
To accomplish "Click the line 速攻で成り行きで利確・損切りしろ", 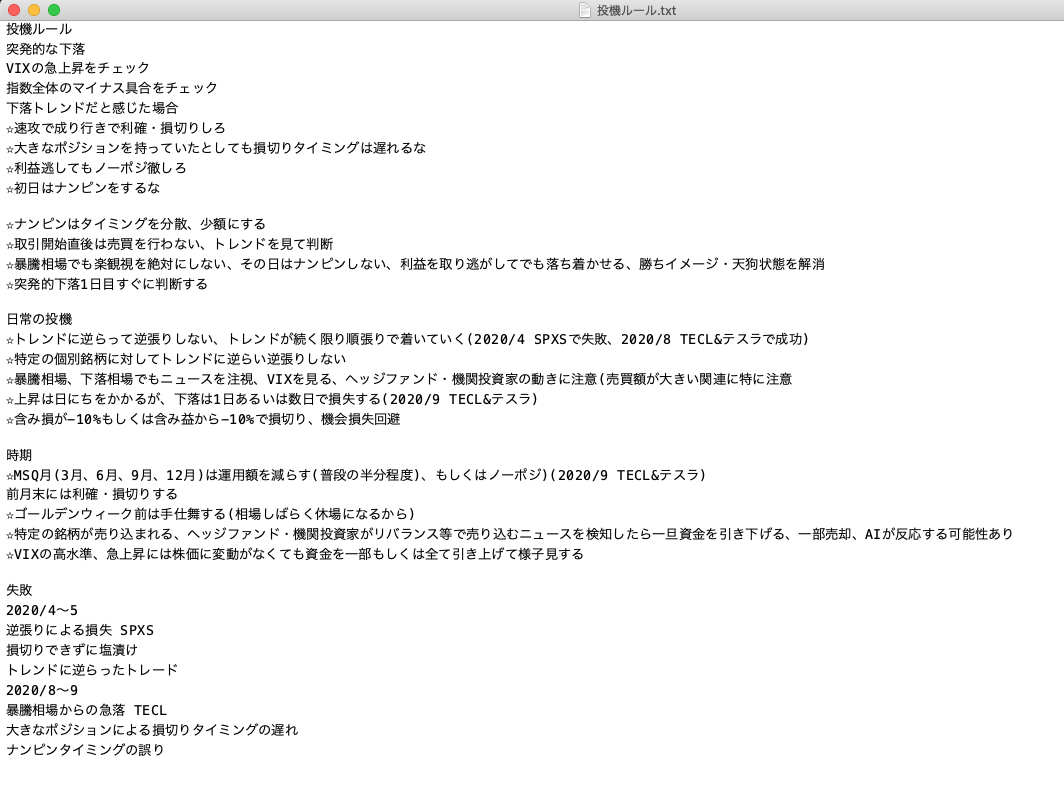I will tap(115, 128).
